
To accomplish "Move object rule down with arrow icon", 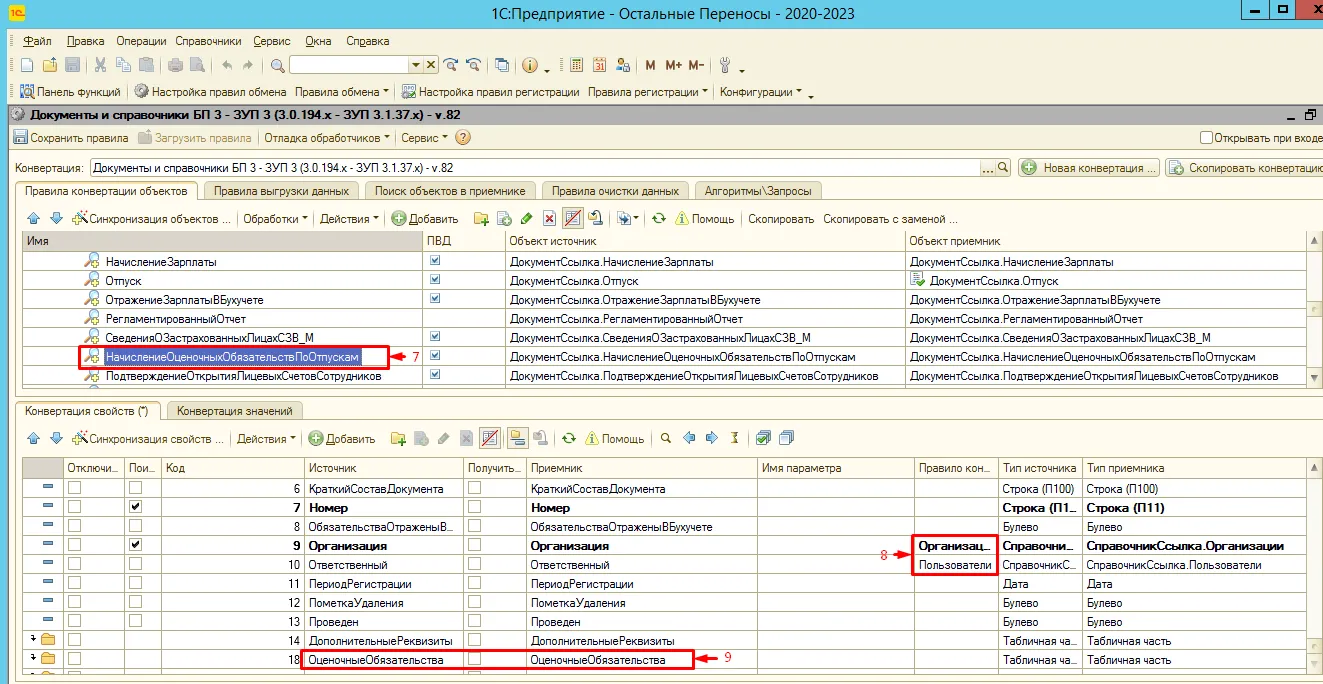I will point(56,218).
